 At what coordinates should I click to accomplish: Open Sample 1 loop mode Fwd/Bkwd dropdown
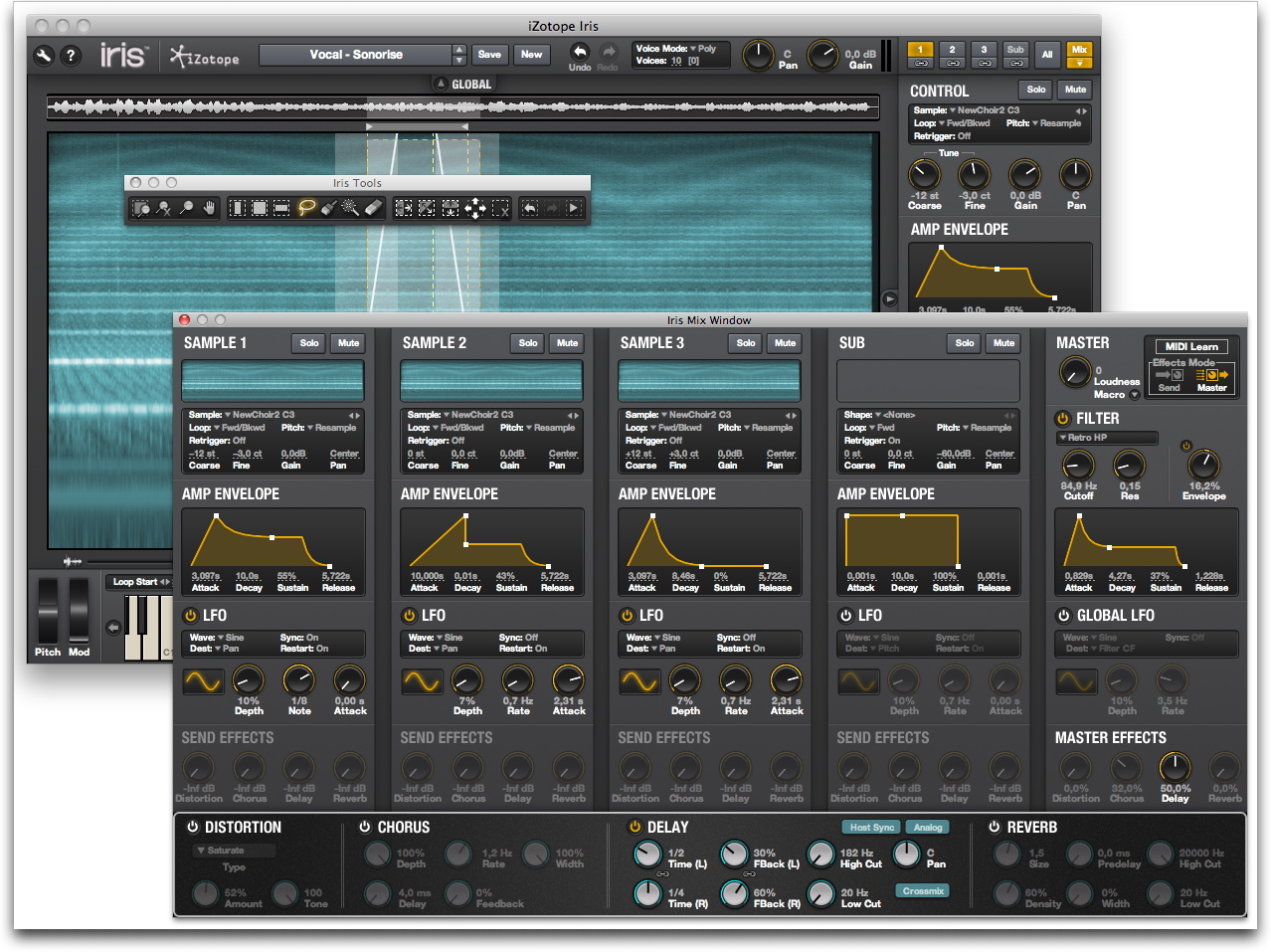click(x=240, y=428)
